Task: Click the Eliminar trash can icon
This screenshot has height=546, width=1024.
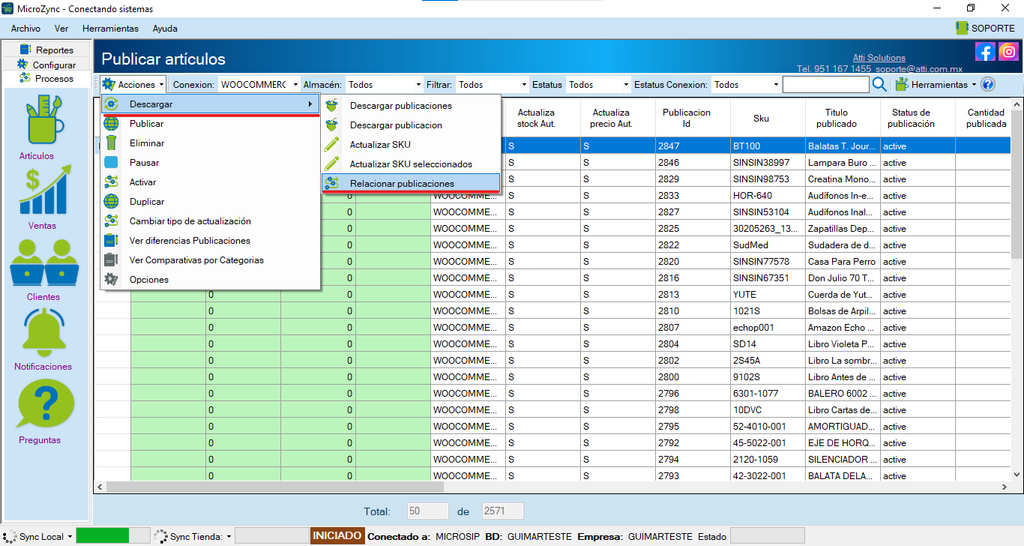Action: tap(111, 142)
